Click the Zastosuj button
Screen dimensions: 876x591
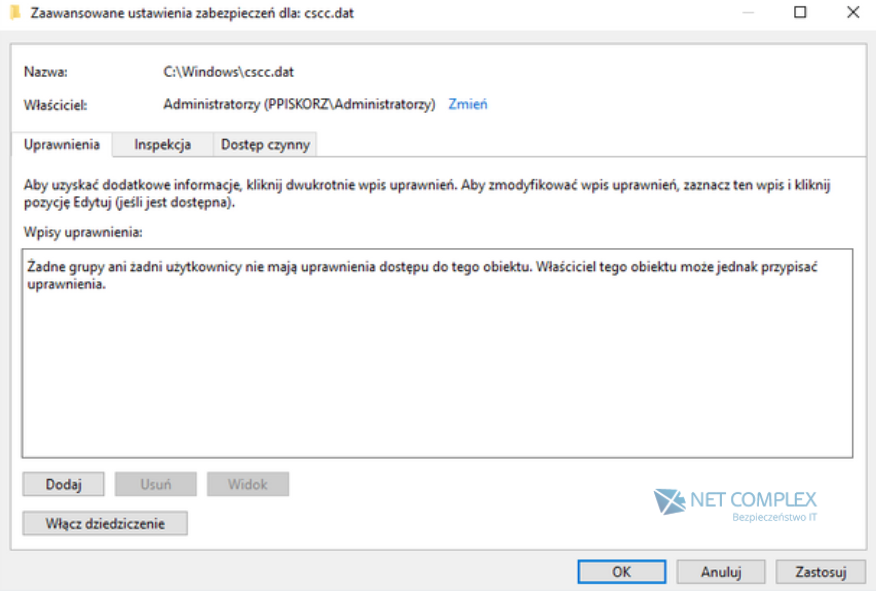[821, 572]
